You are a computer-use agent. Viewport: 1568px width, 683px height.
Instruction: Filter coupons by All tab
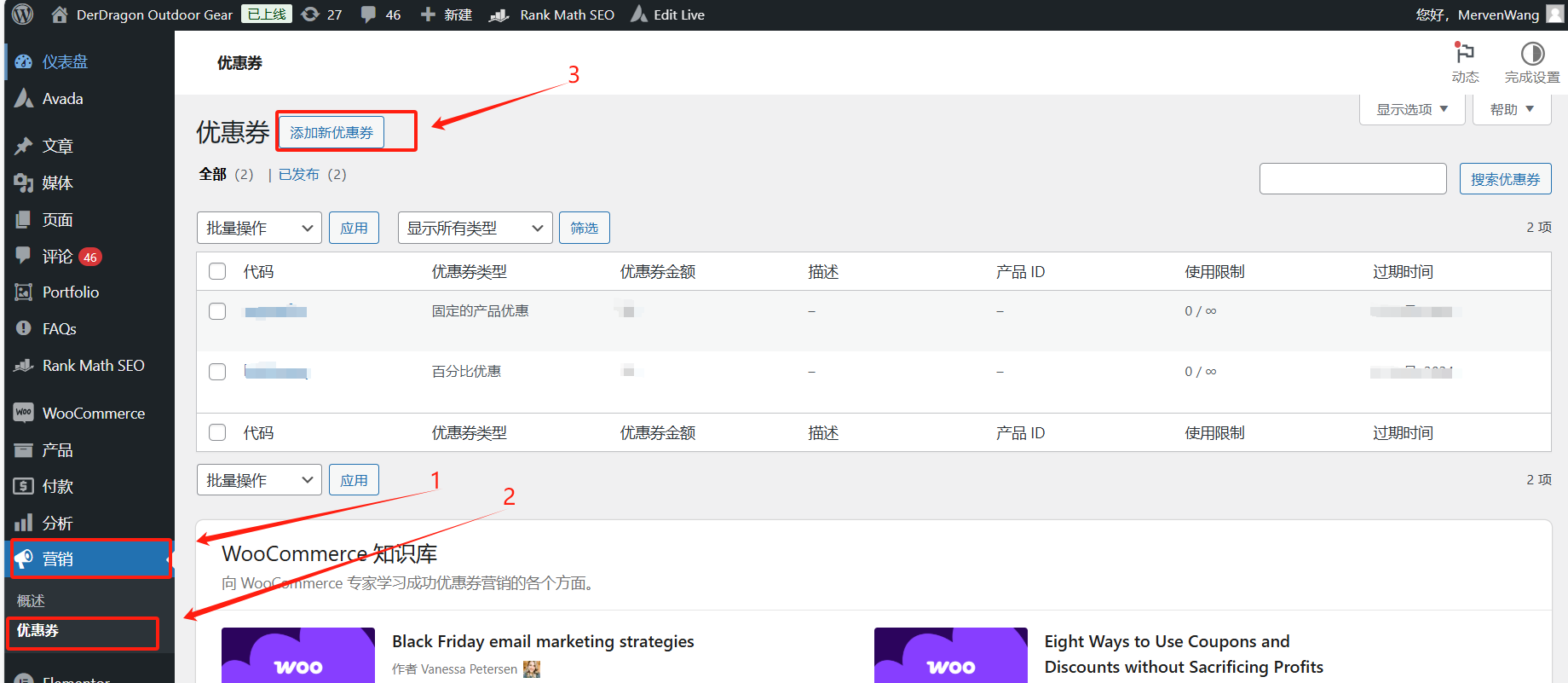tap(212, 174)
